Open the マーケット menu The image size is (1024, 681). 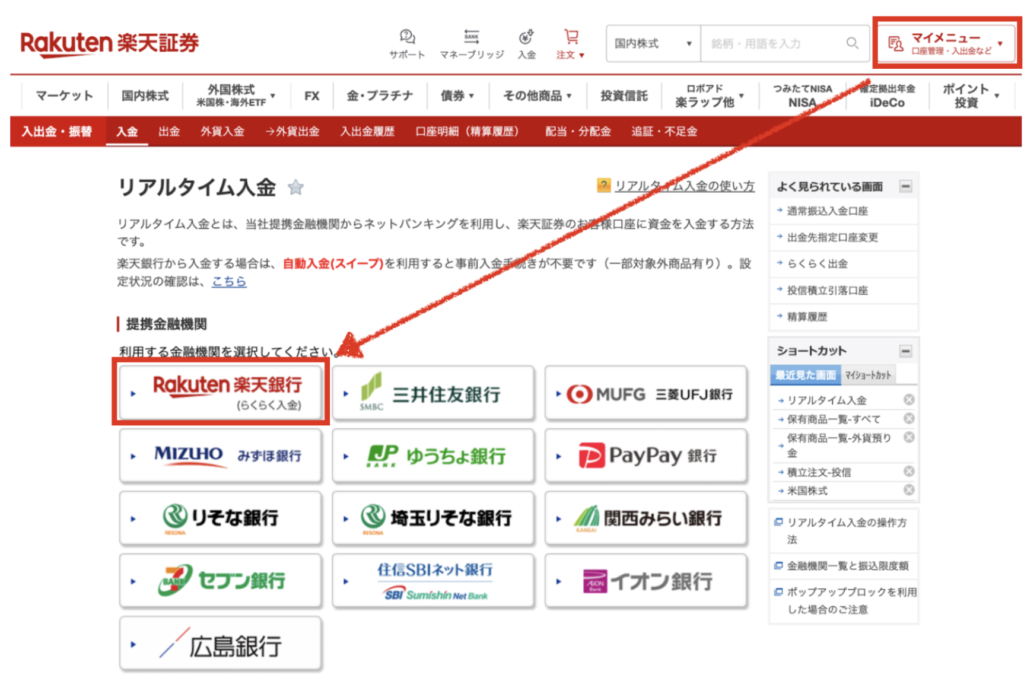click(x=64, y=95)
